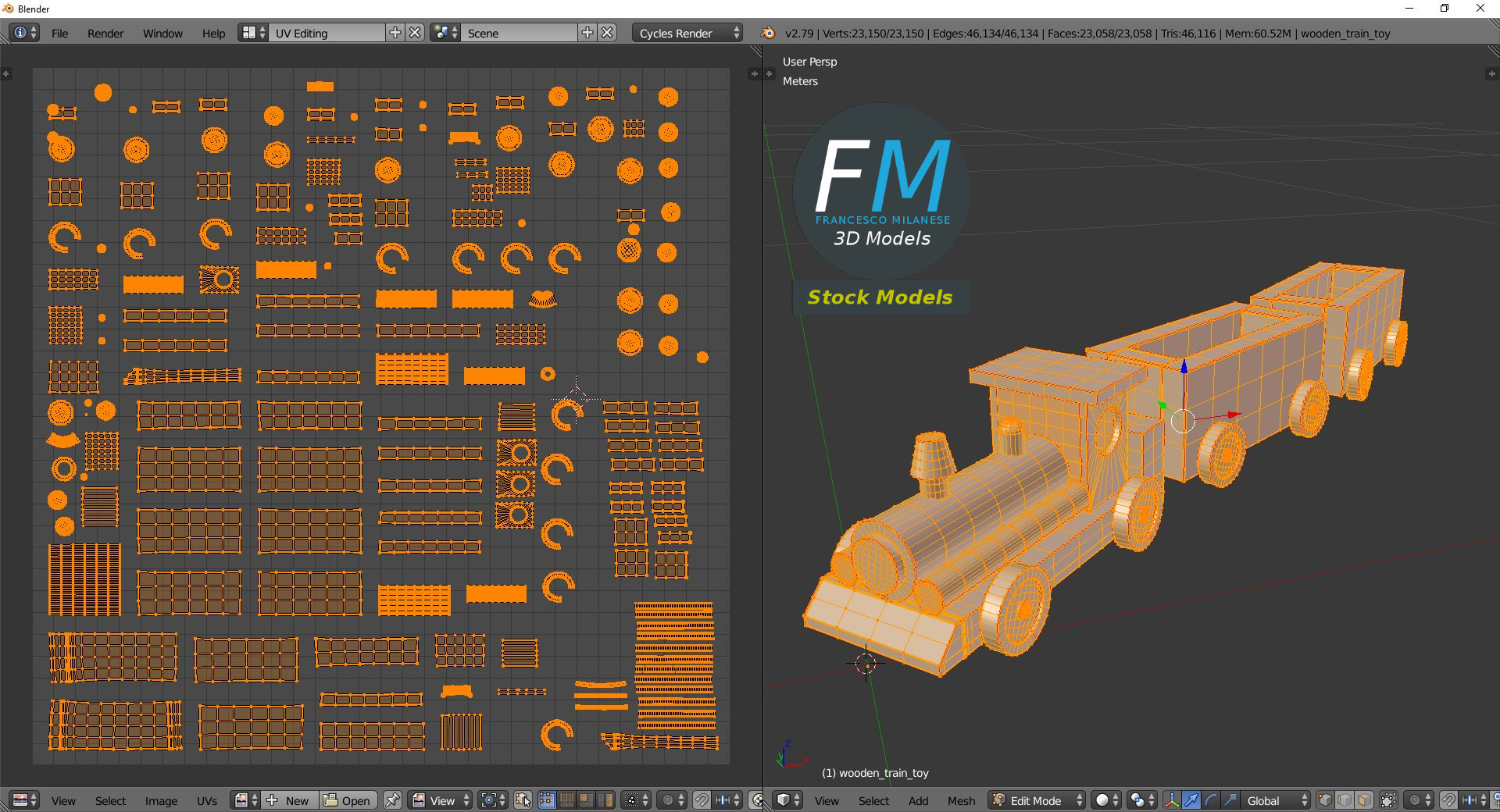Open the viewport shading dropdown

click(1106, 800)
